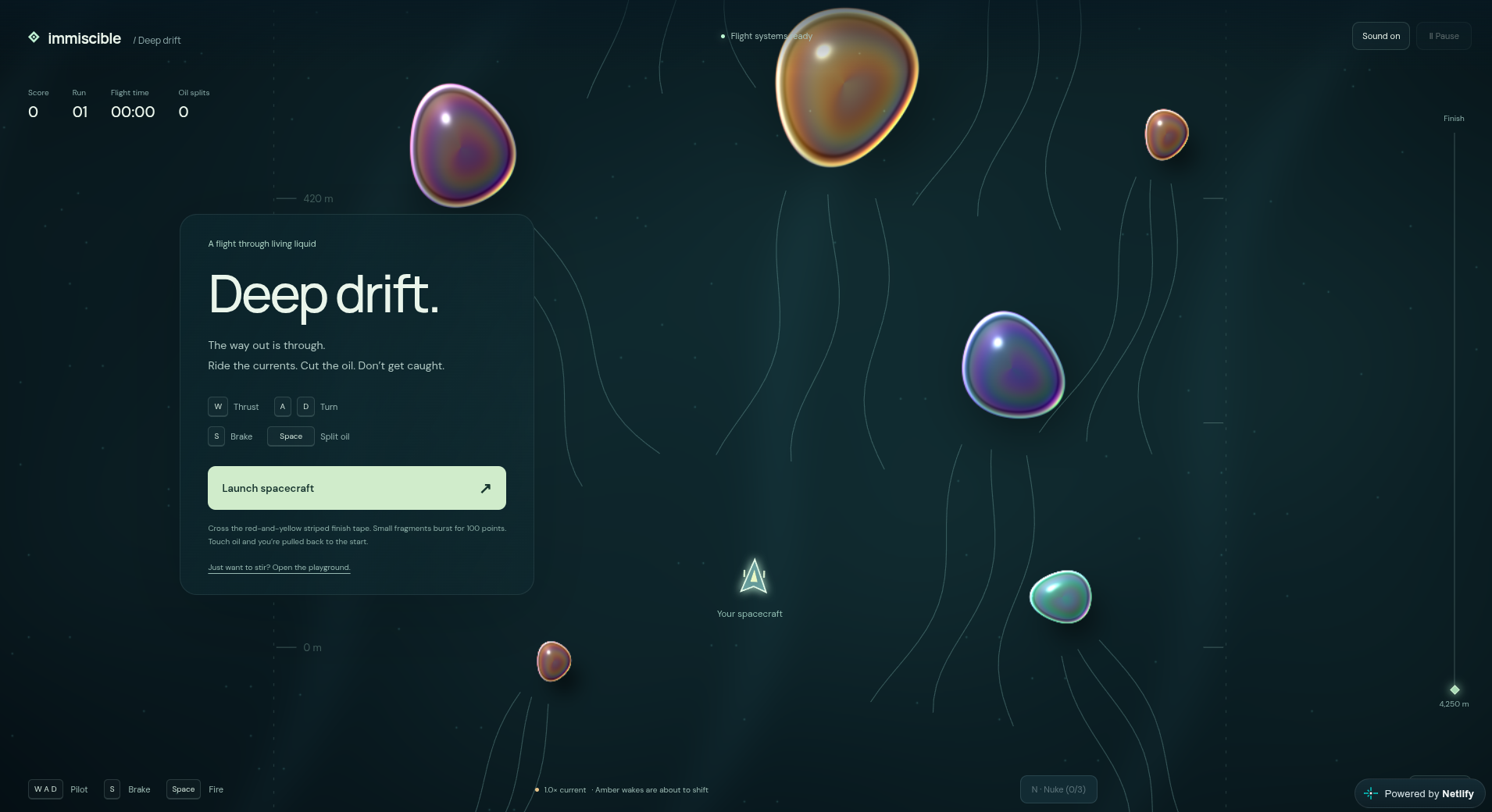
Task: Click the teal oil blob
Action: pyautogui.click(x=1060, y=597)
